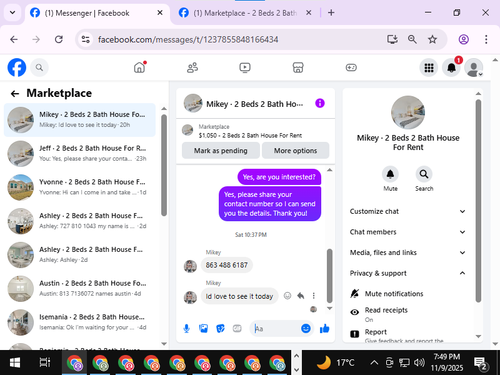Open Windows Task View
Viewport: 500px width, 375px height.
pos(45,362)
